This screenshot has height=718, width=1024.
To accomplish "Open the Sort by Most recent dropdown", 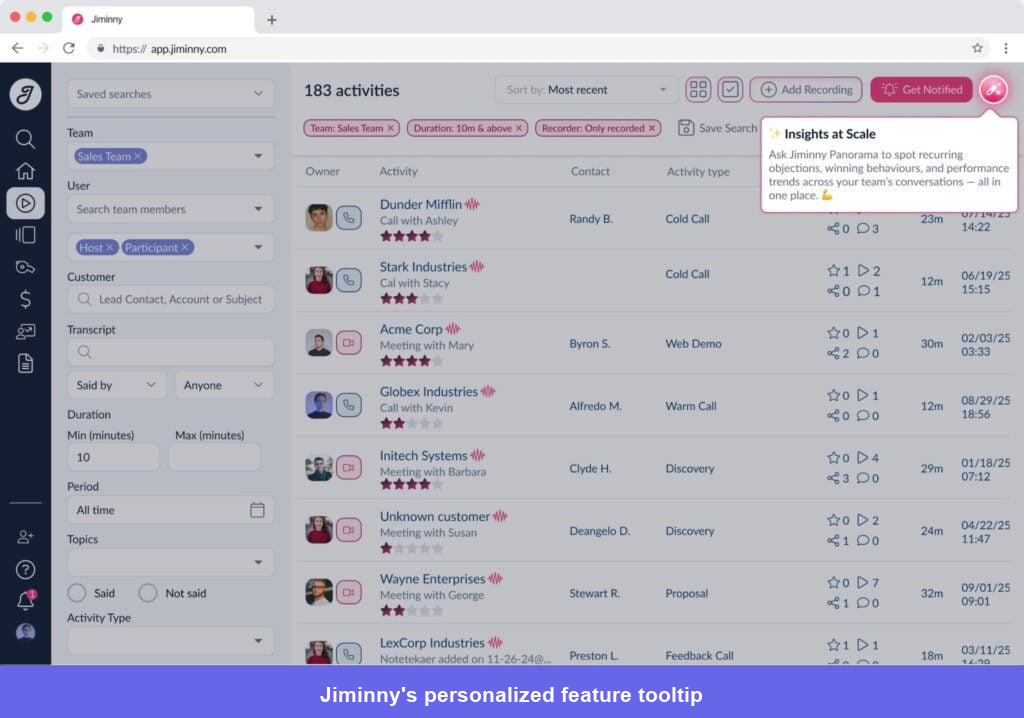I will pyautogui.click(x=586, y=90).
